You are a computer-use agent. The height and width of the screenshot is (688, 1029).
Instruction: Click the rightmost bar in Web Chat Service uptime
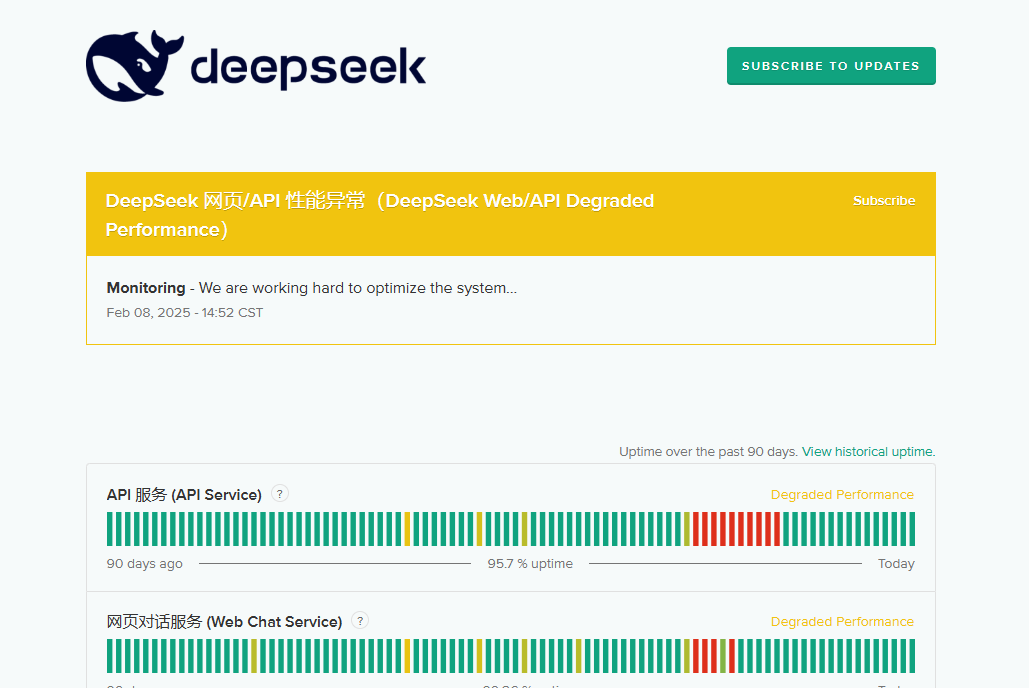click(x=911, y=656)
